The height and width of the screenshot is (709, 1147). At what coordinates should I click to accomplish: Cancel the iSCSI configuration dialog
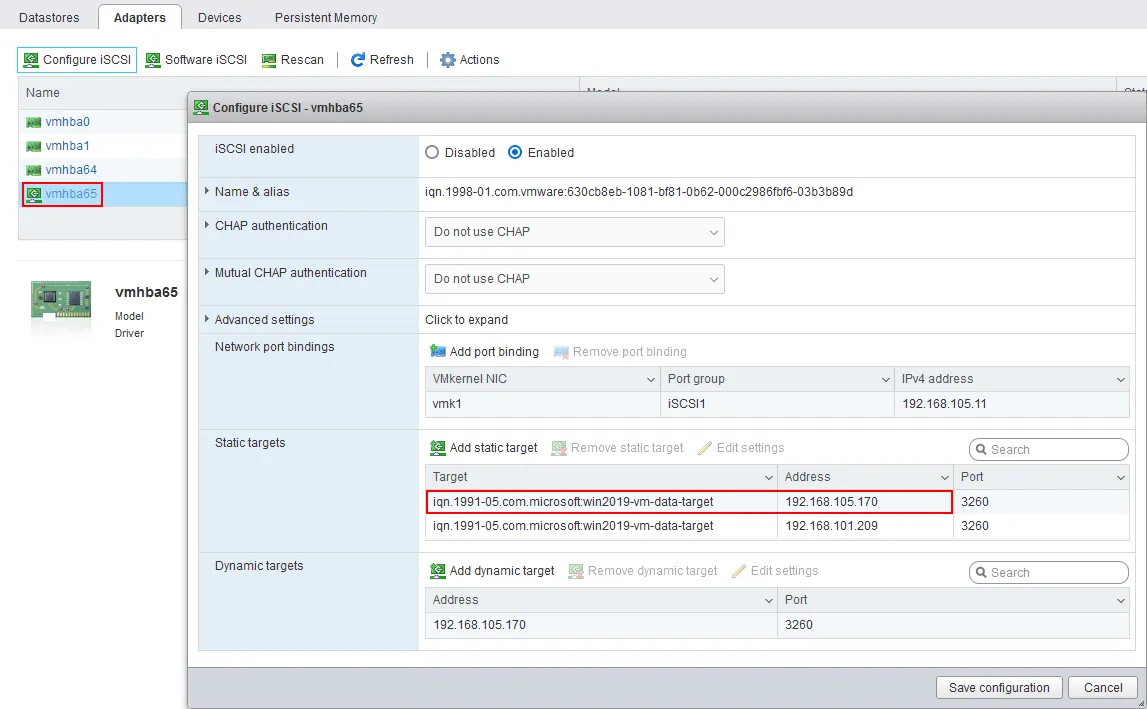pos(1102,687)
